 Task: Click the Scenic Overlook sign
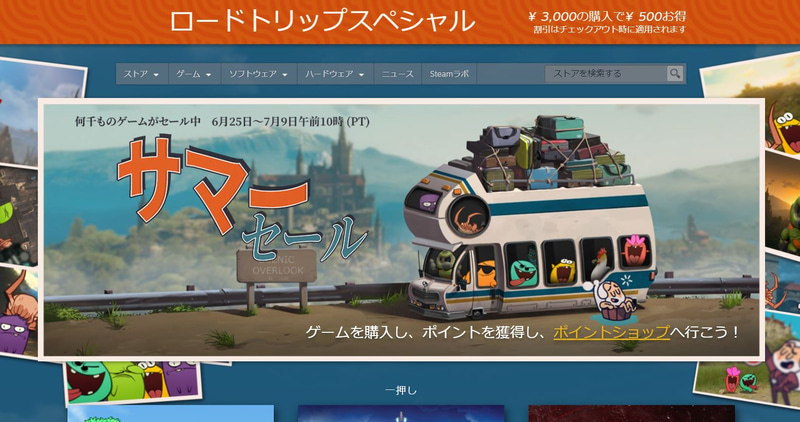(x=277, y=266)
